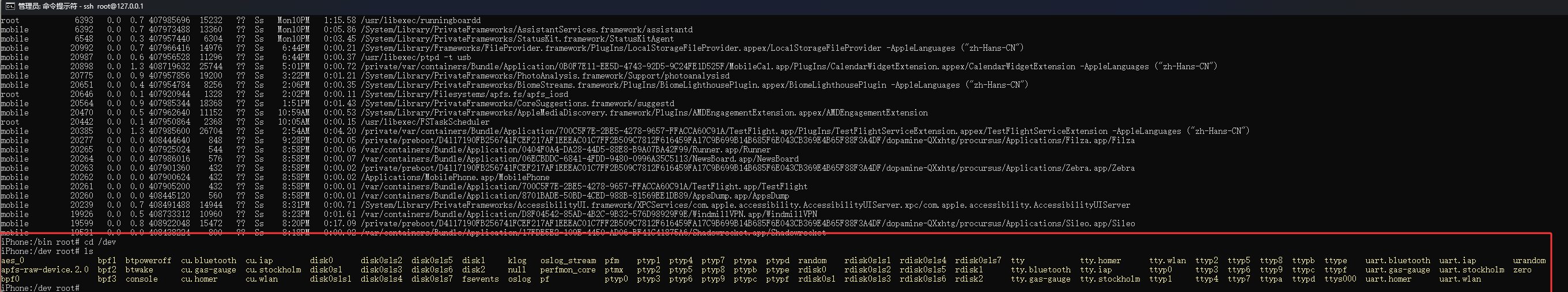Click the command prompt icon in title bar
Image resolution: width=1568 pixels, height=292 pixels.
tap(10, 6)
